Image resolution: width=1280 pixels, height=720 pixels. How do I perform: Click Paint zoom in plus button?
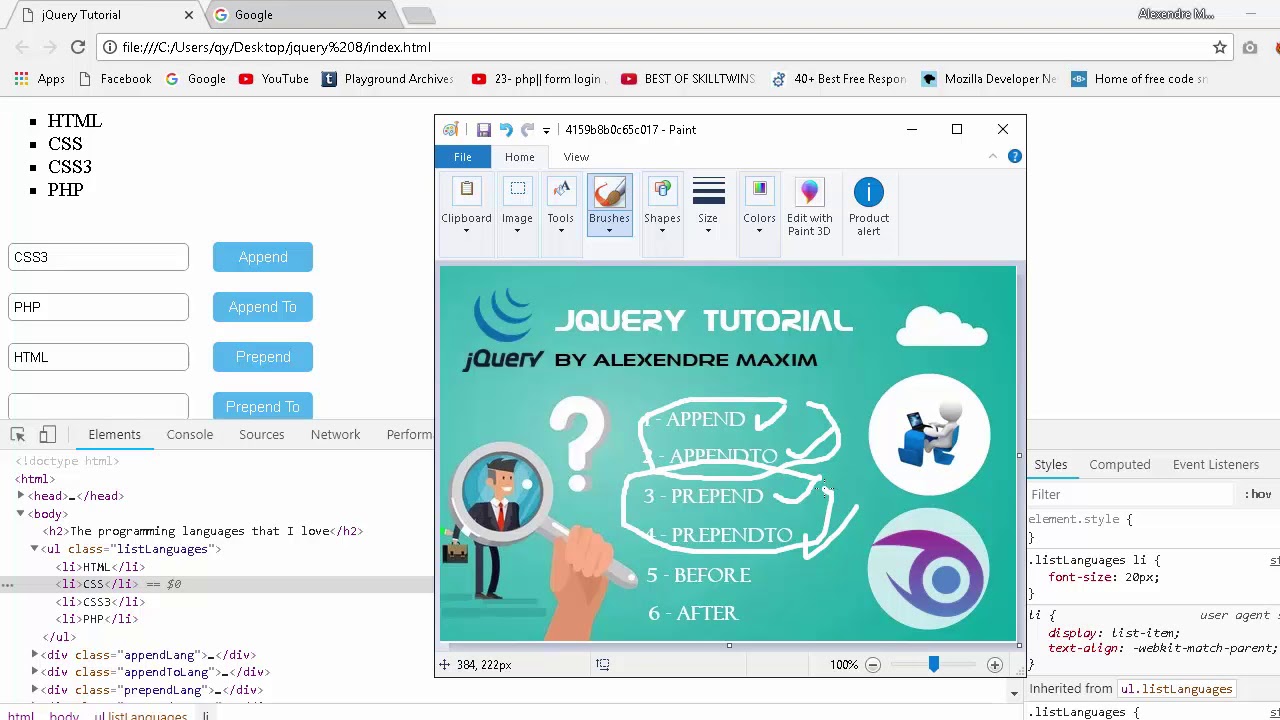point(995,665)
